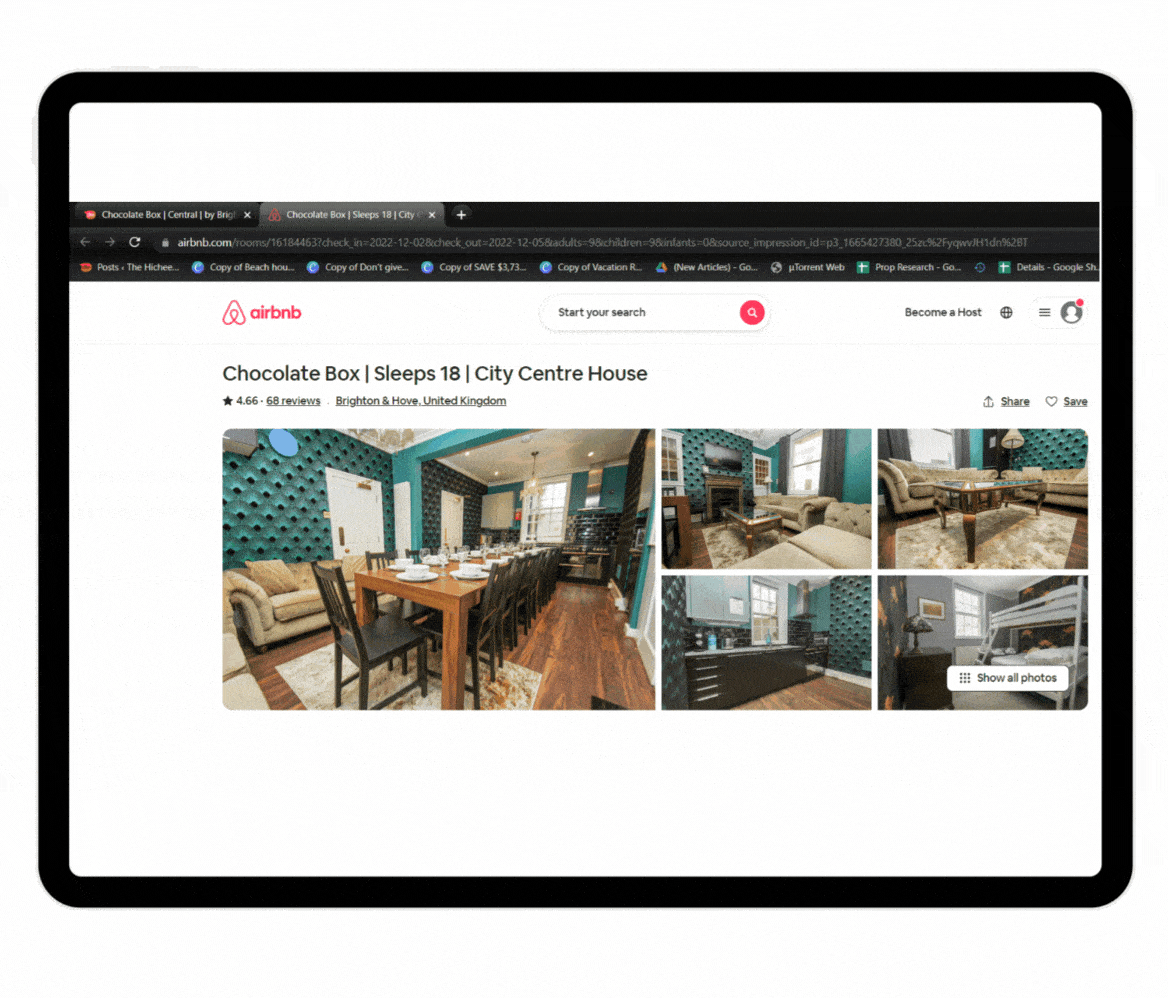Click 'Become a Host' link
The height and width of the screenshot is (998, 1168).
[x=943, y=313]
